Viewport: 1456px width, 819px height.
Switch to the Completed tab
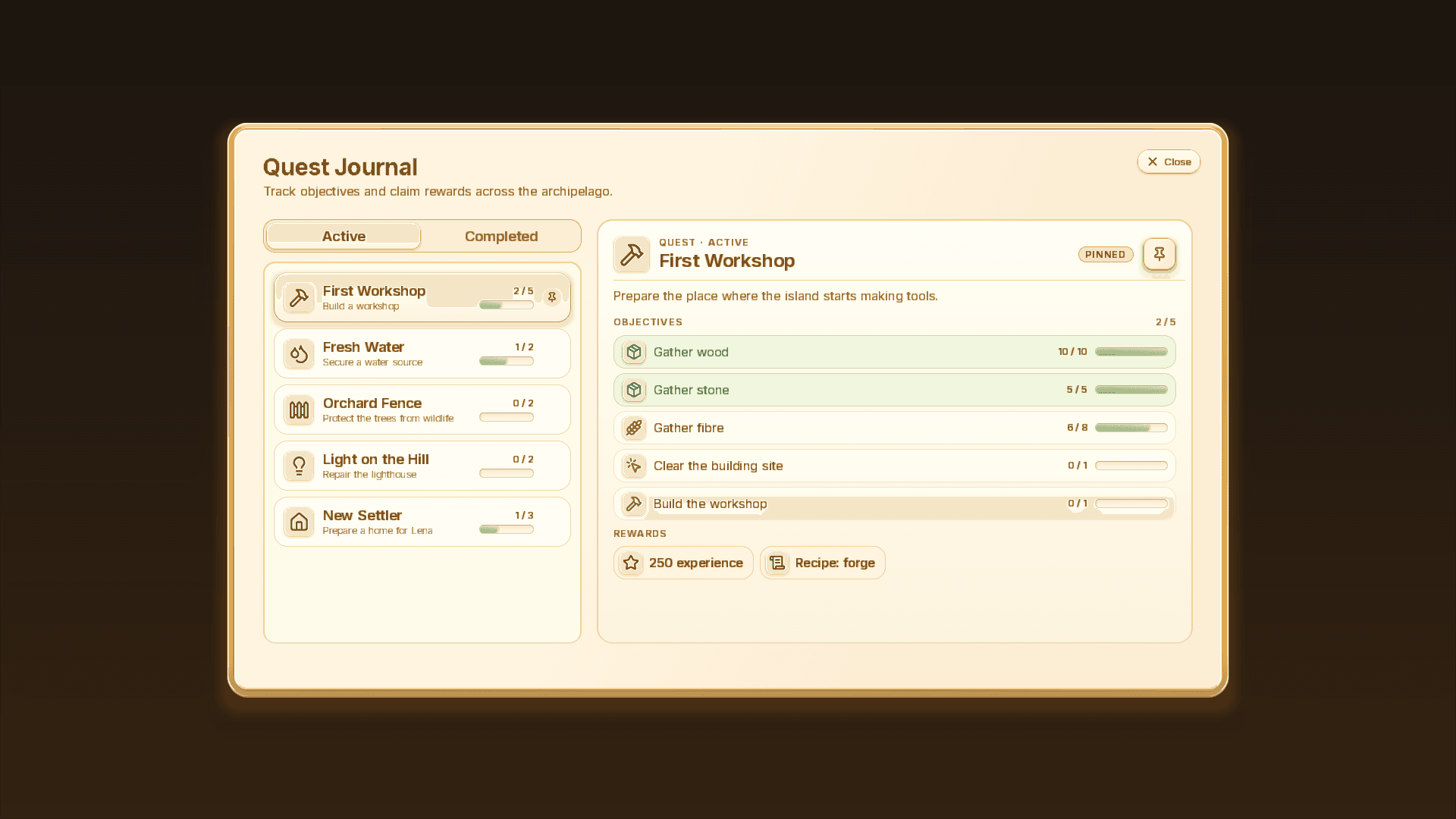tap(501, 236)
